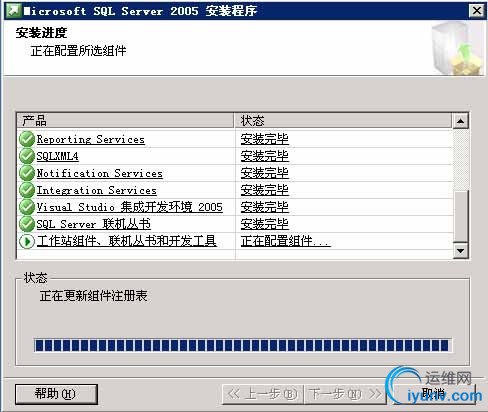Open the Reporting Services product link
Screen dimensions: 488x412
pos(91,139)
